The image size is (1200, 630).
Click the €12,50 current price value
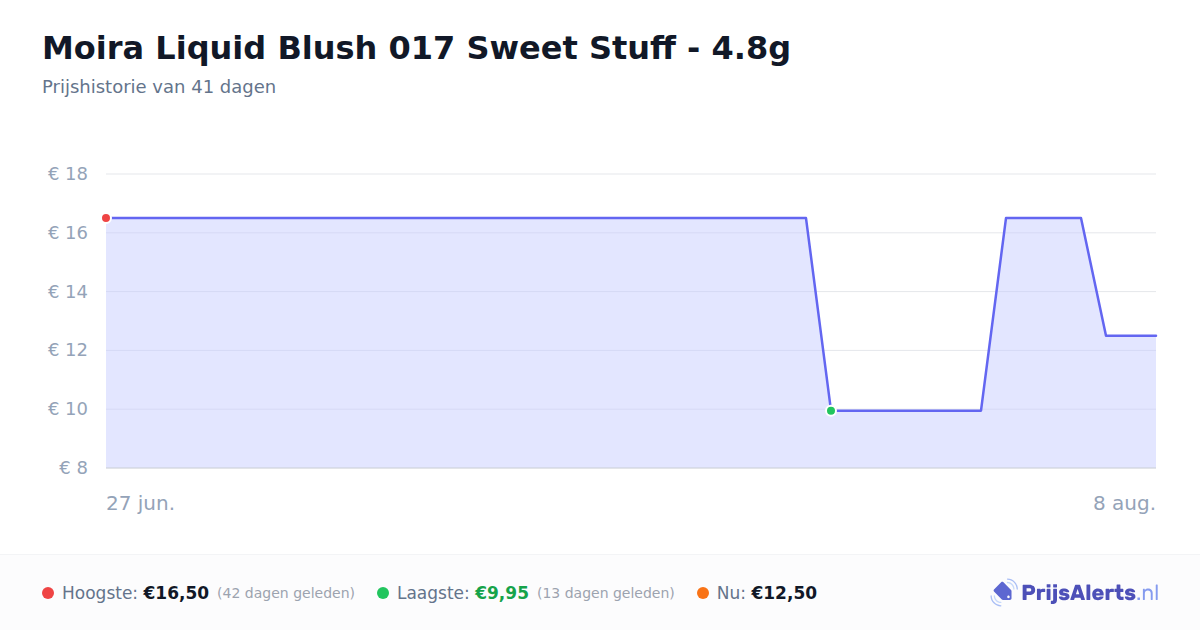pyautogui.click(x=784, y=593)
